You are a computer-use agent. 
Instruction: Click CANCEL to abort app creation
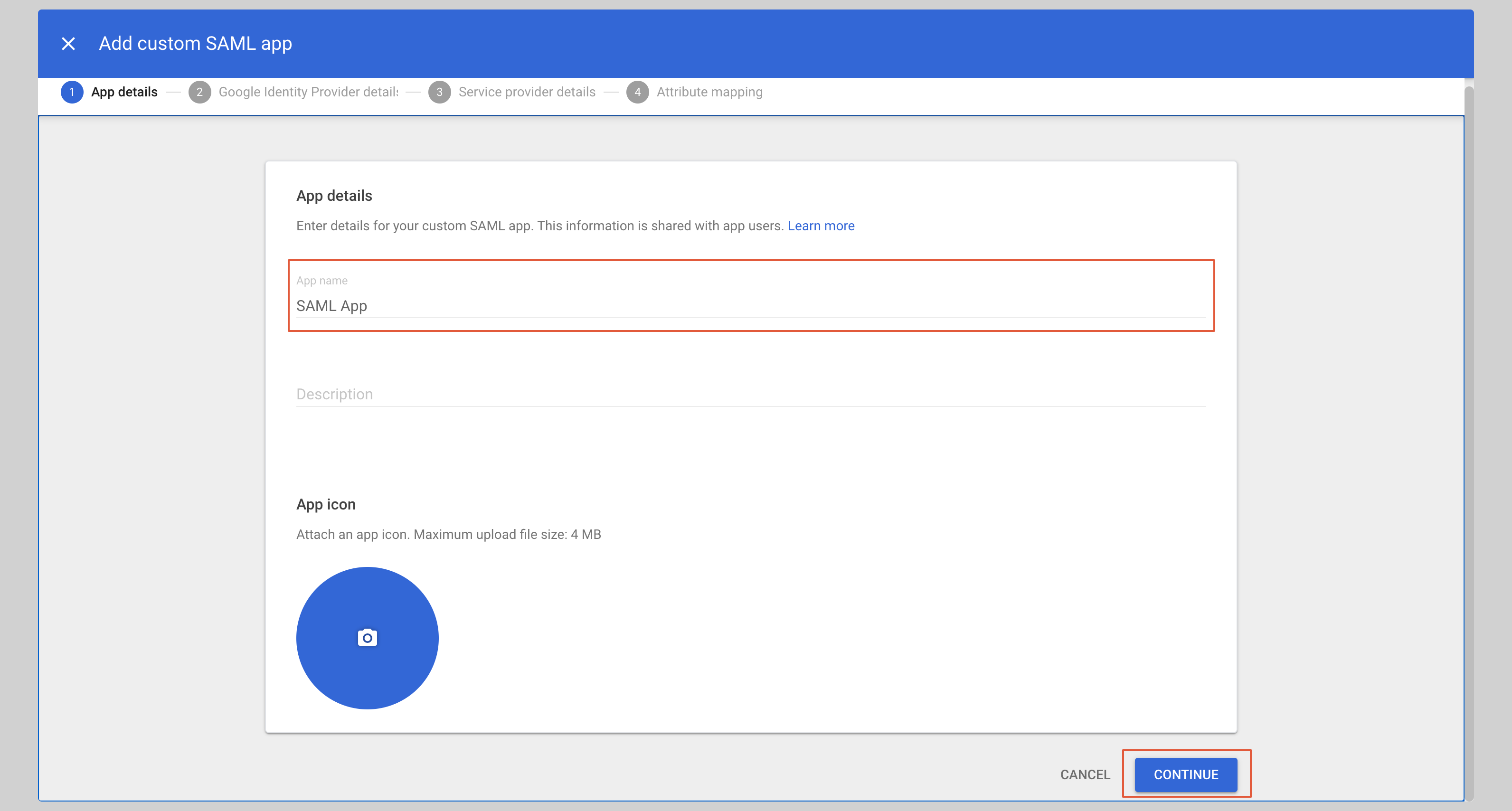[x=1085, y=774]
